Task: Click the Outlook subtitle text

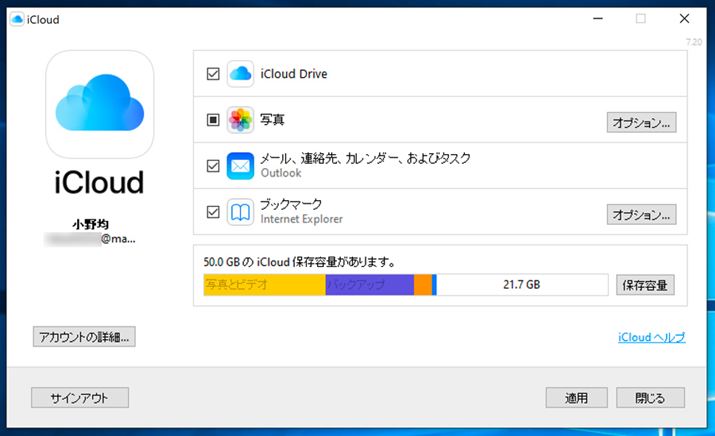Action: [x=281, y=173]
